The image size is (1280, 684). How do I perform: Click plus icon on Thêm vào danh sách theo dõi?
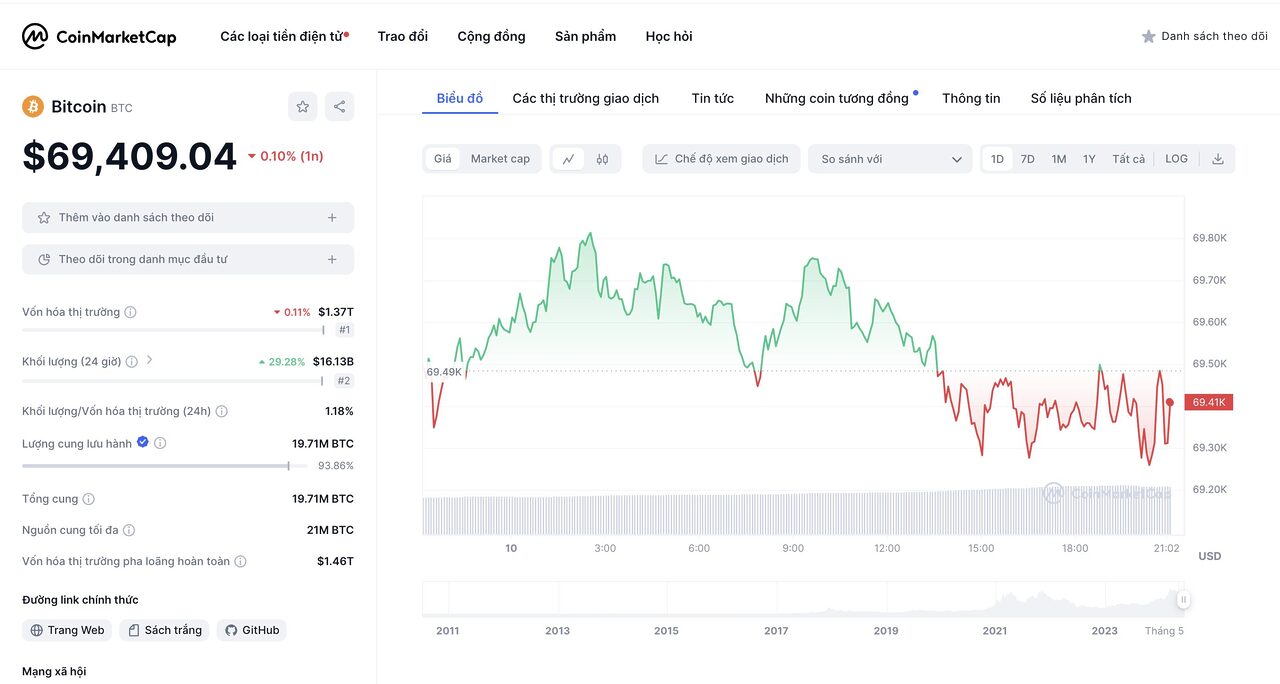click(332, 217)
